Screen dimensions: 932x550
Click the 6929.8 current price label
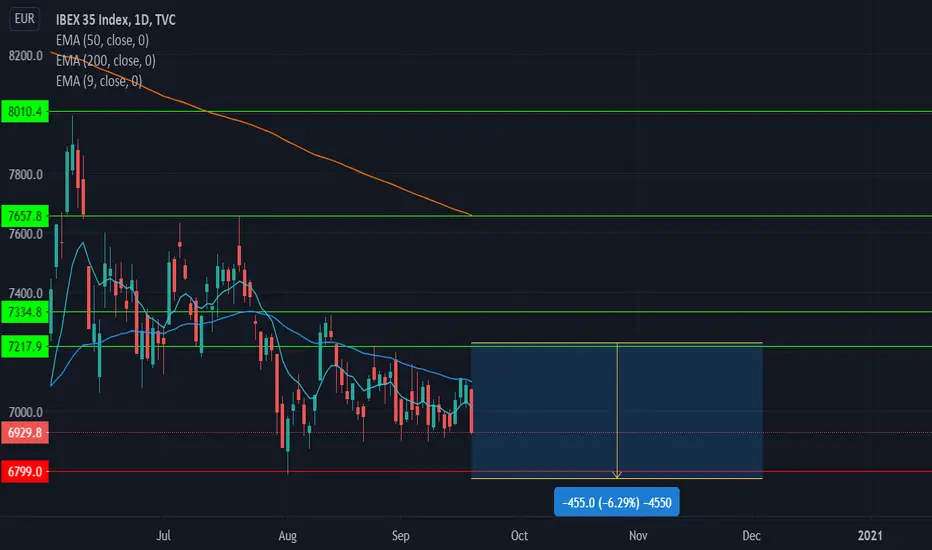pyautogui.click(x=25, y=433)
